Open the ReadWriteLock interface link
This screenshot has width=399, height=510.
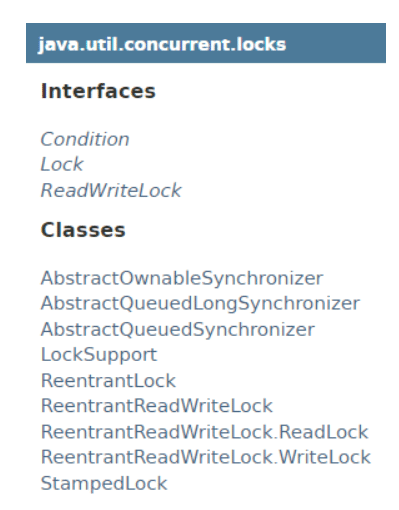111,190
